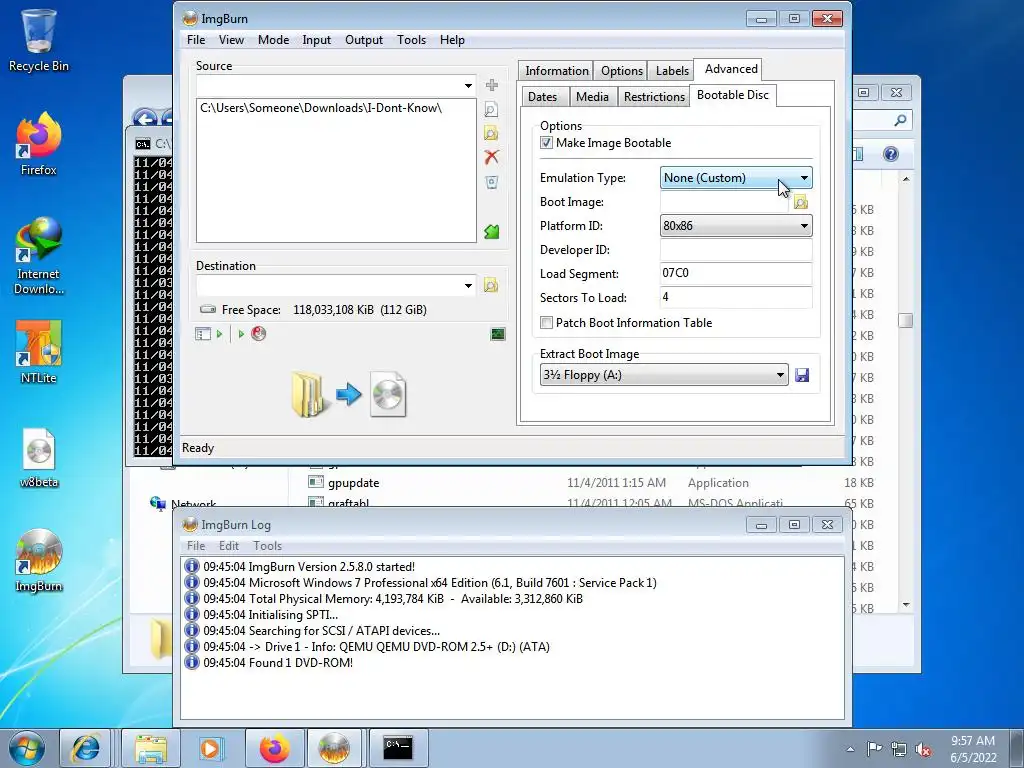This screenshot has height=768, width=1024.
Task: Open ImgBurn desktop shortcut
Action: 39,561
